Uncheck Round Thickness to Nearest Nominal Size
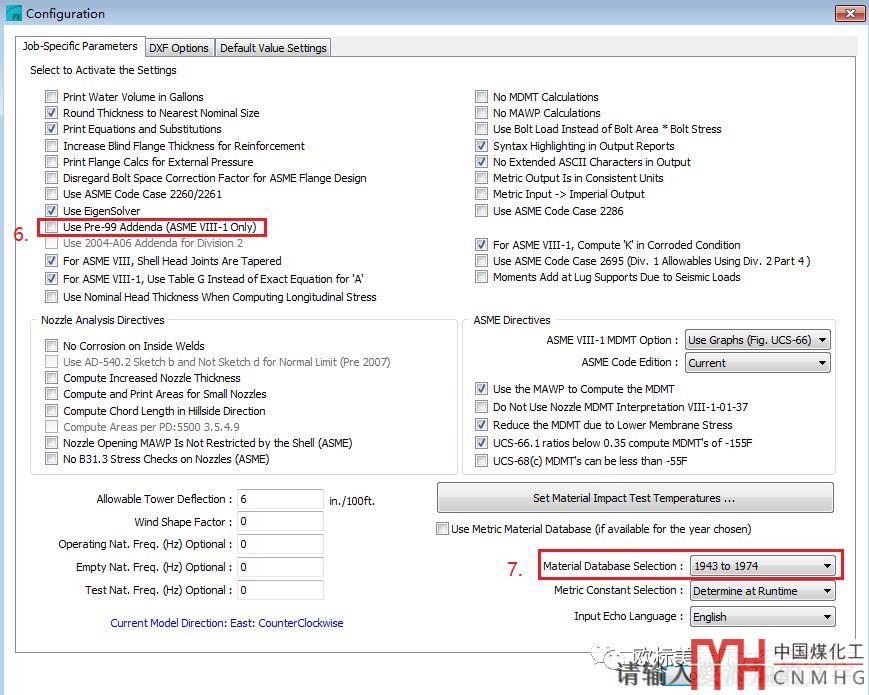This screenshot has height=695, width=869. pos(52,113)
